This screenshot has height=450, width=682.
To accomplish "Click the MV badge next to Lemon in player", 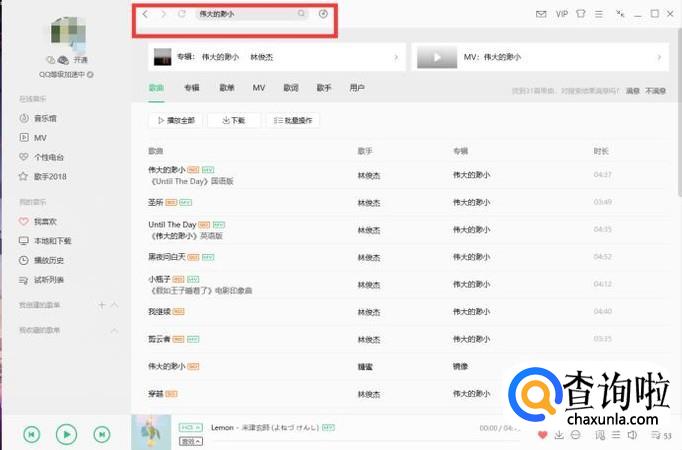I will click(x=329, y=428).
